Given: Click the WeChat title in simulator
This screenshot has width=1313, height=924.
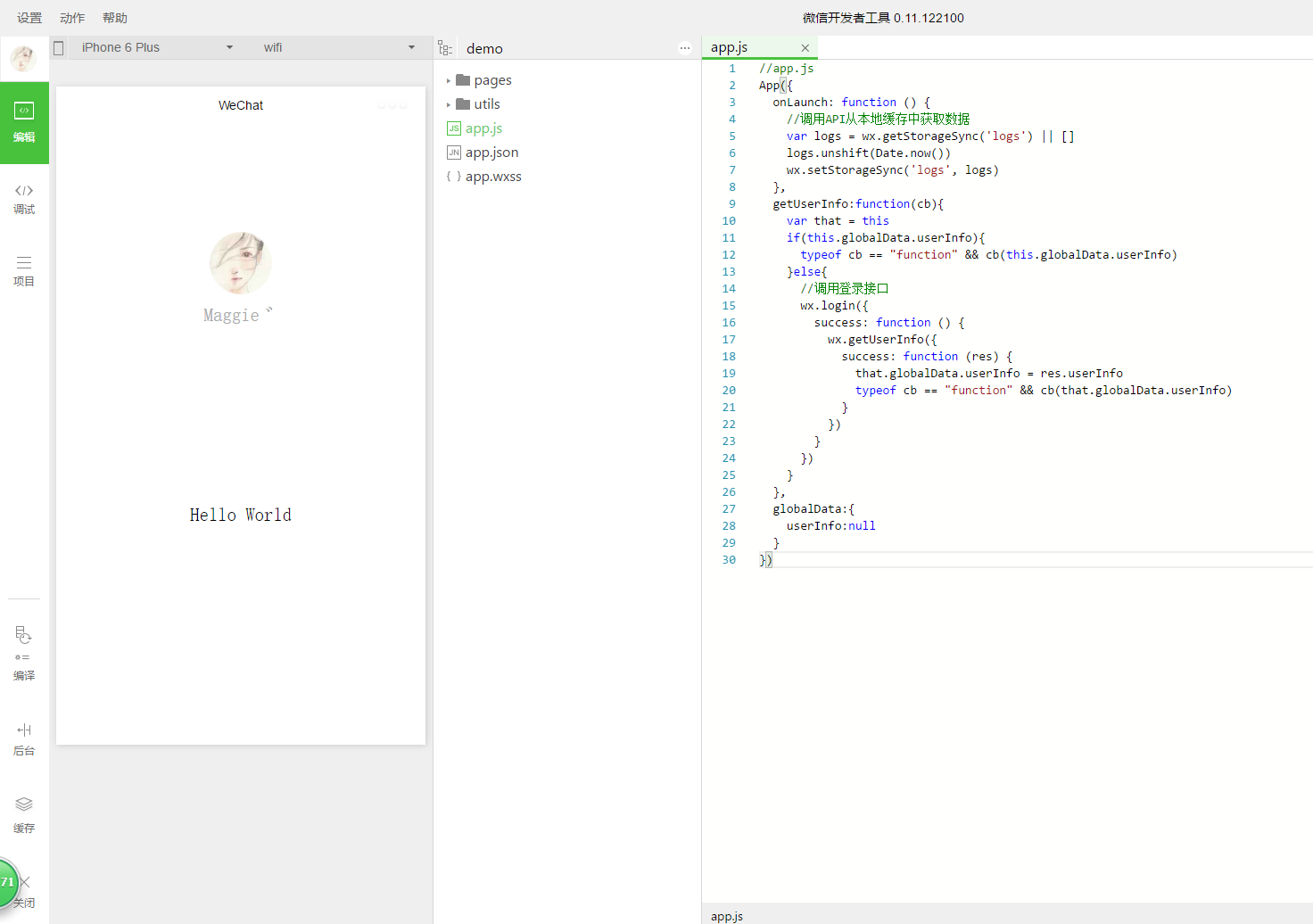Looking at the screenshot, I should coord(241,105).
